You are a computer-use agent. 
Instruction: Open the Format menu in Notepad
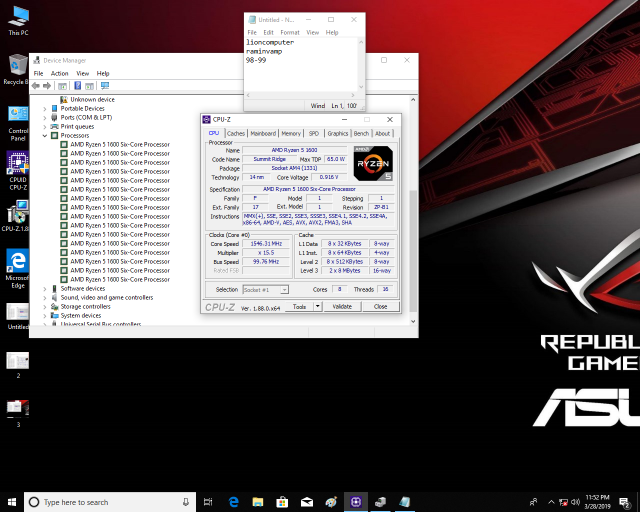[x=289, y=32]
